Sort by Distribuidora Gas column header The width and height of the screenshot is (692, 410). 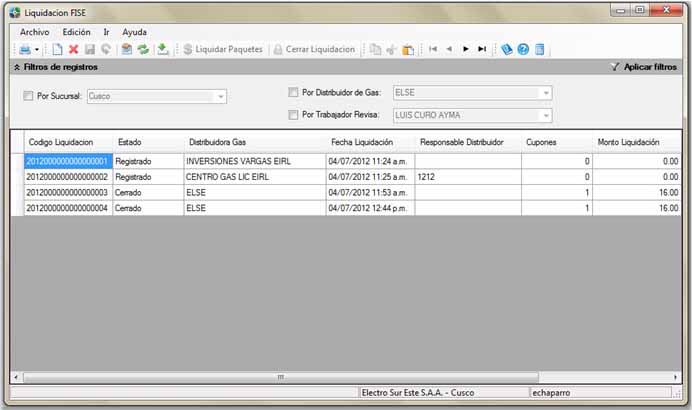[255, 142]
